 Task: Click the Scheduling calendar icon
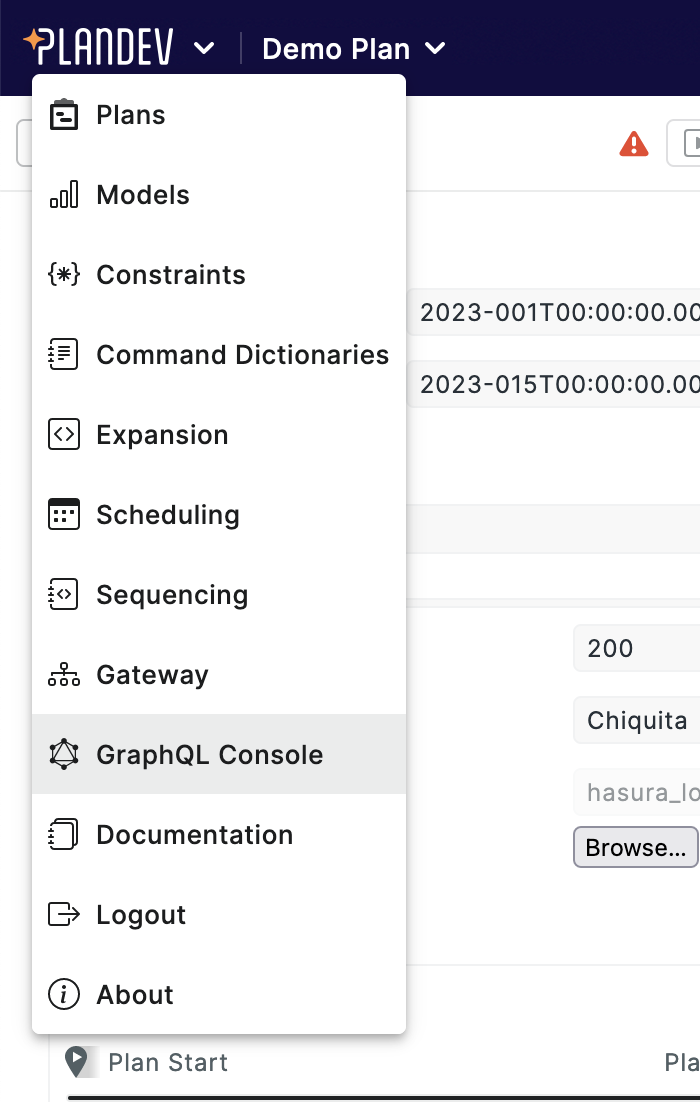63,514
